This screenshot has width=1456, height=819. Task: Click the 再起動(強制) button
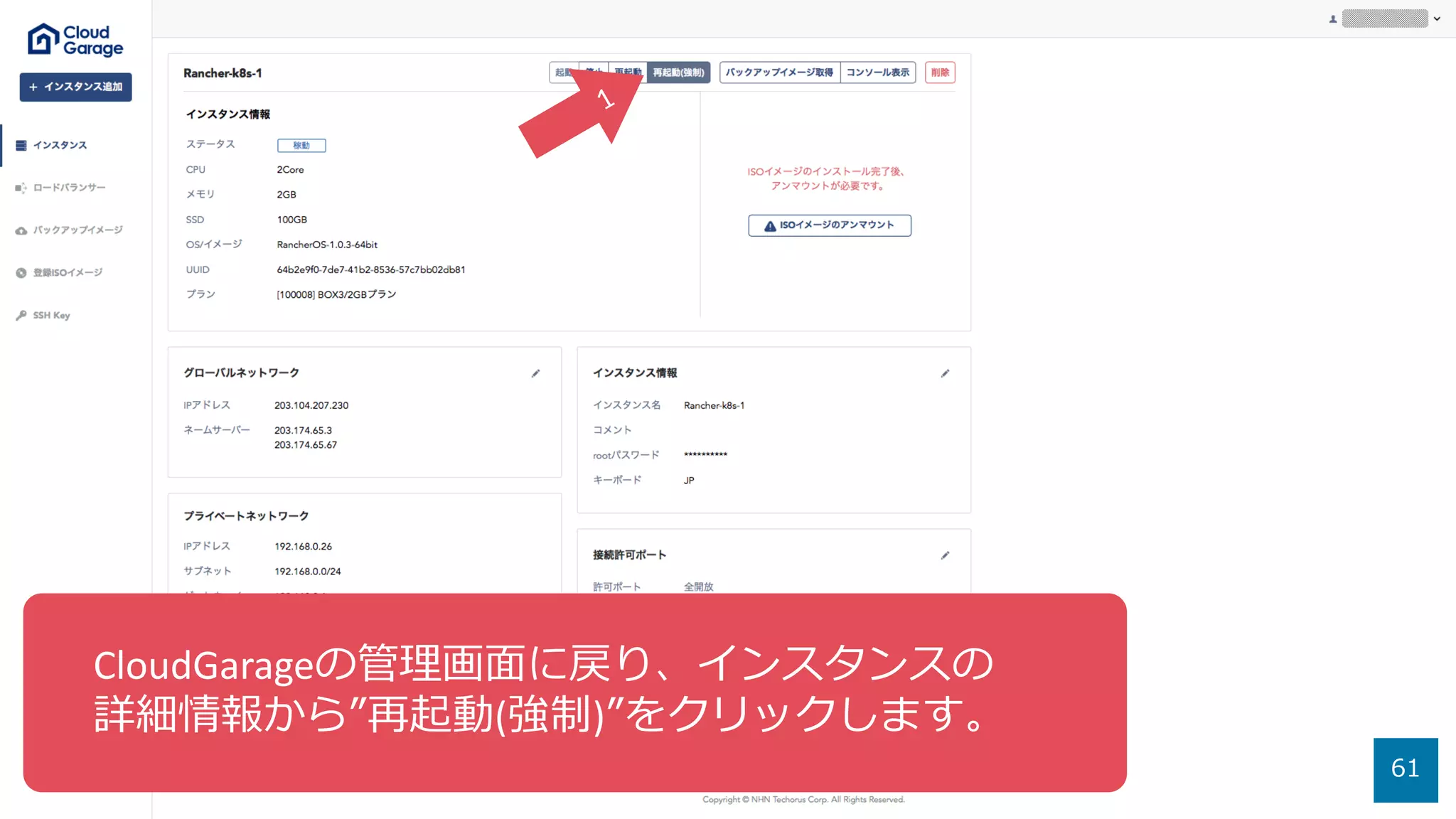pyautogui.click(x=678, y=73)
